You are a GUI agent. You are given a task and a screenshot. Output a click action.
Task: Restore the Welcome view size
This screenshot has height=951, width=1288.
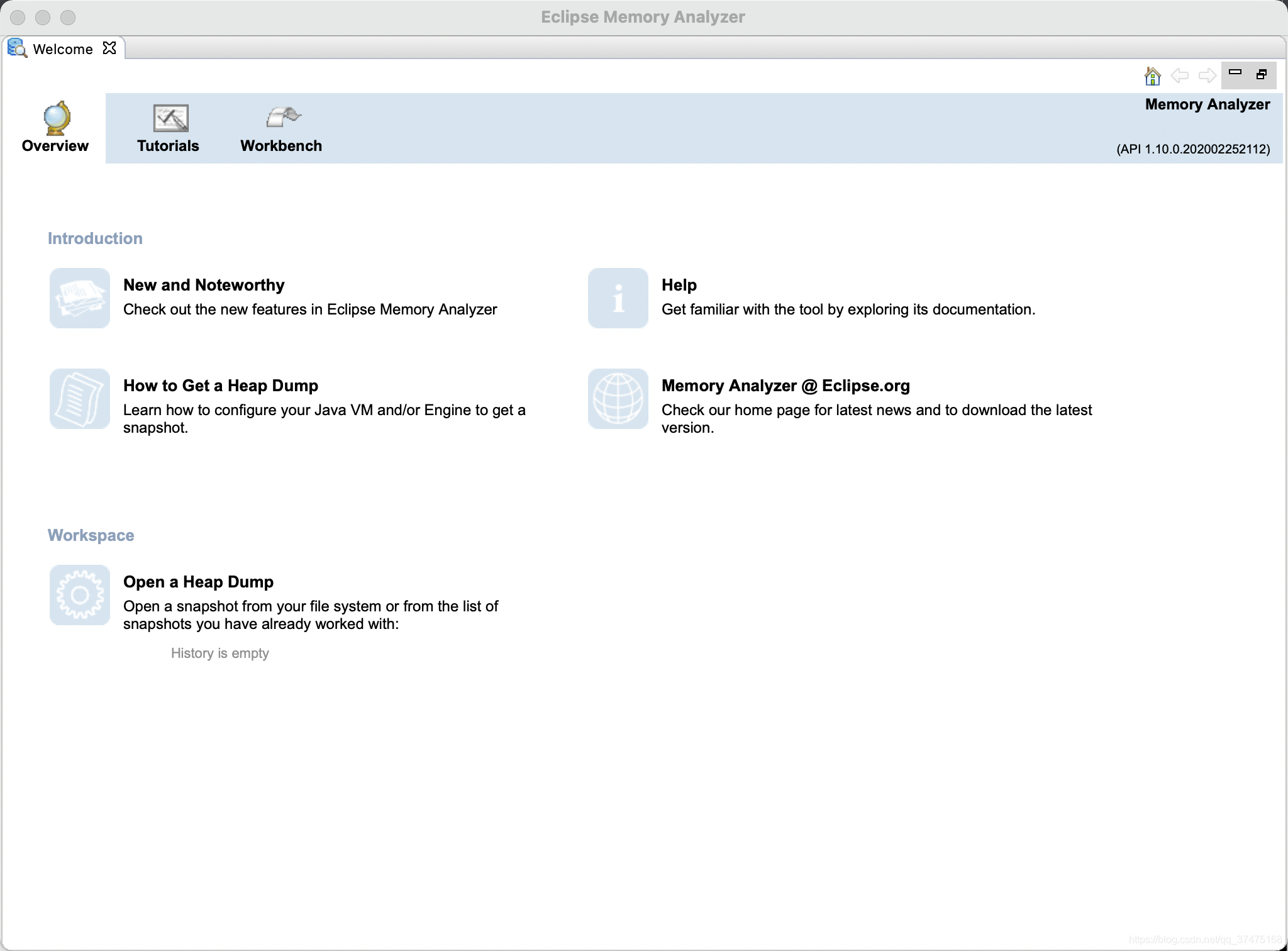point(1262,74)
